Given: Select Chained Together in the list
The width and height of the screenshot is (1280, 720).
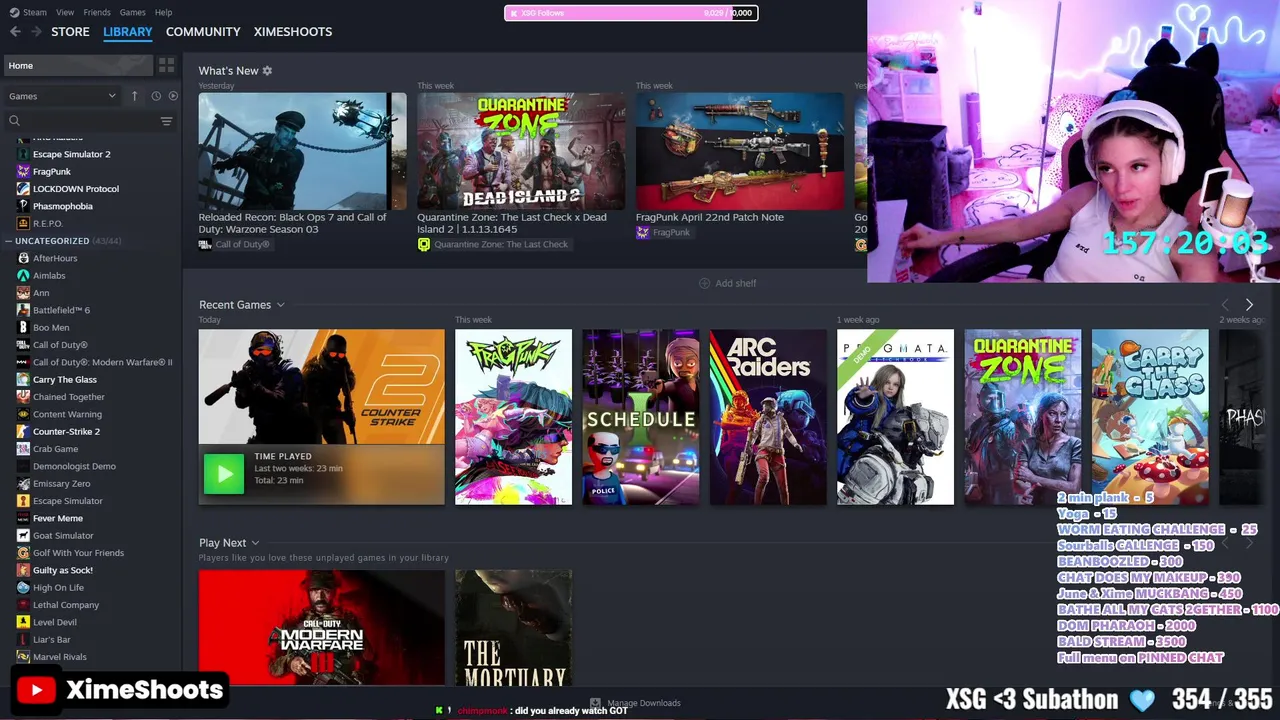Looking at the screenshot, I should (x=69, y=397).
